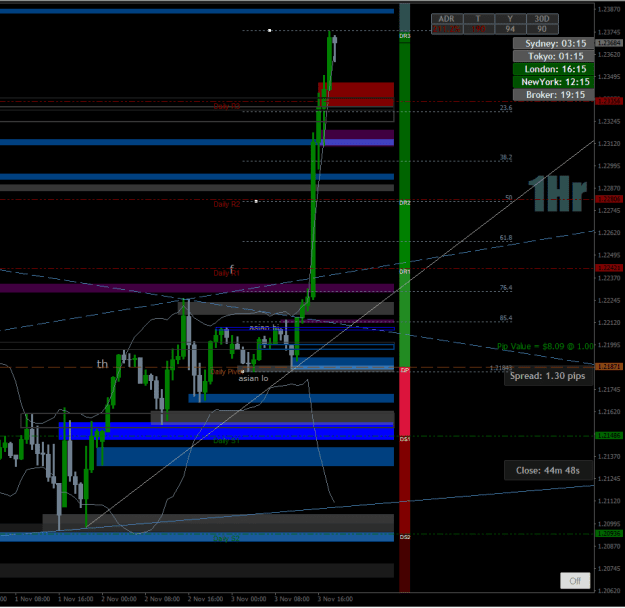Viewport: 625px width, 608px height.
Task: Click the Off toggle button
Action: point(575,580)
